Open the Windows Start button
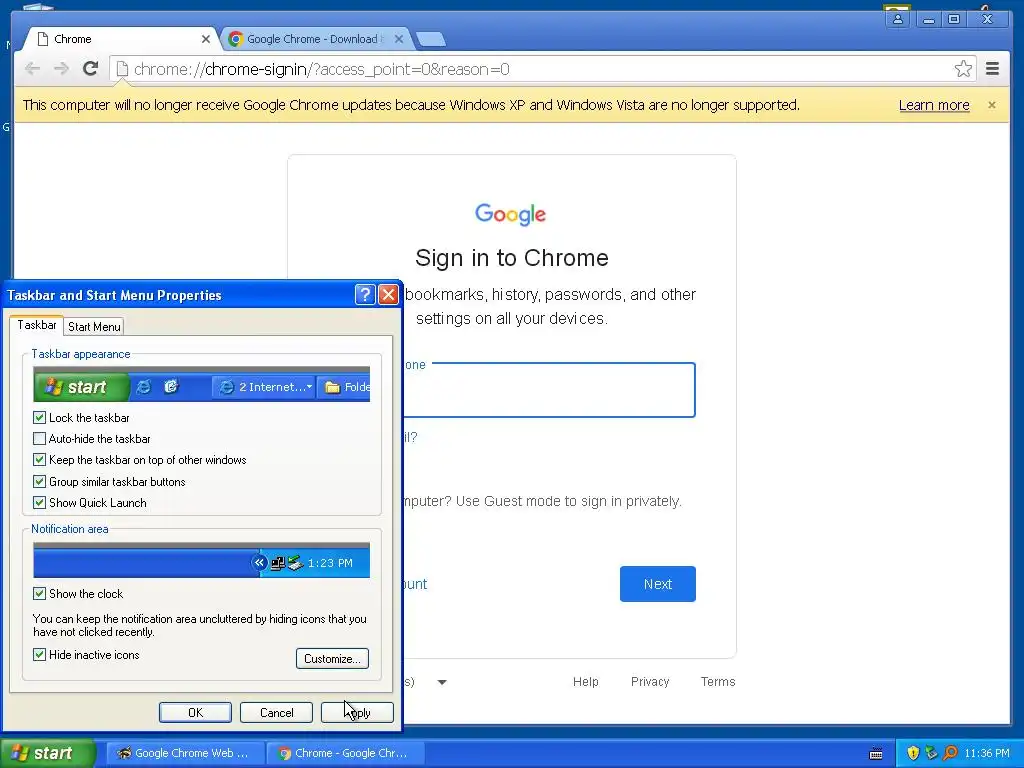The width and height of the screenshot is (1024, 768). [48, 753]
